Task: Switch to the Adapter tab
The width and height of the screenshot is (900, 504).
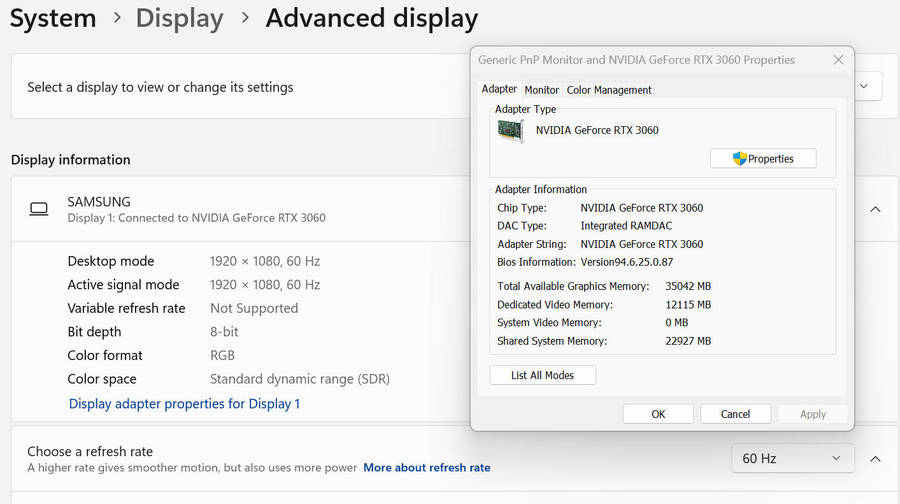Action: [499, 89]
